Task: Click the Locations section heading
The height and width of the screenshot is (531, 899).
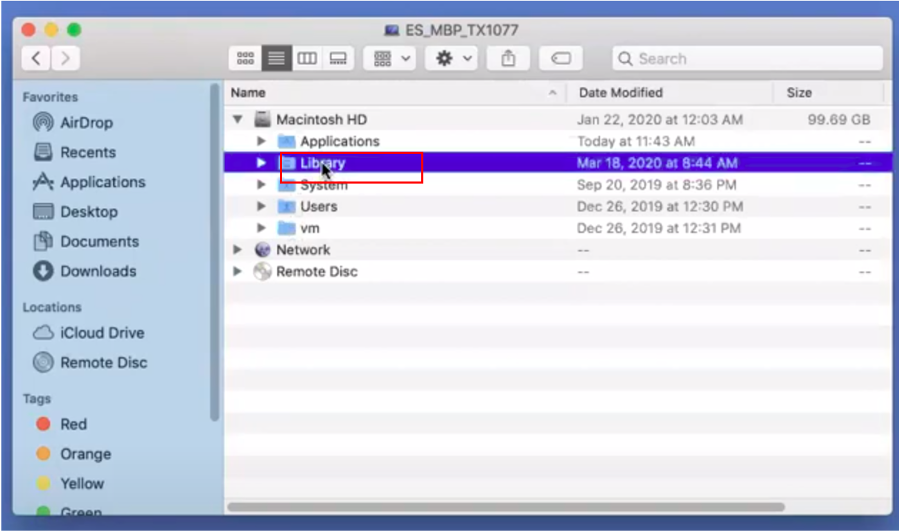Action: coord(52,307)
